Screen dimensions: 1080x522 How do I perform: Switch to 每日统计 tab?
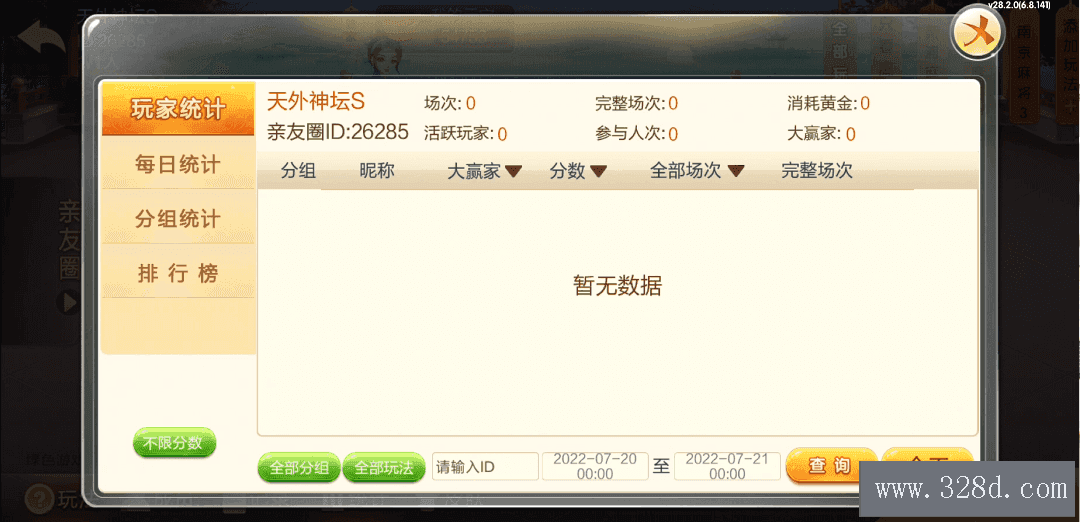click(178, 164)
